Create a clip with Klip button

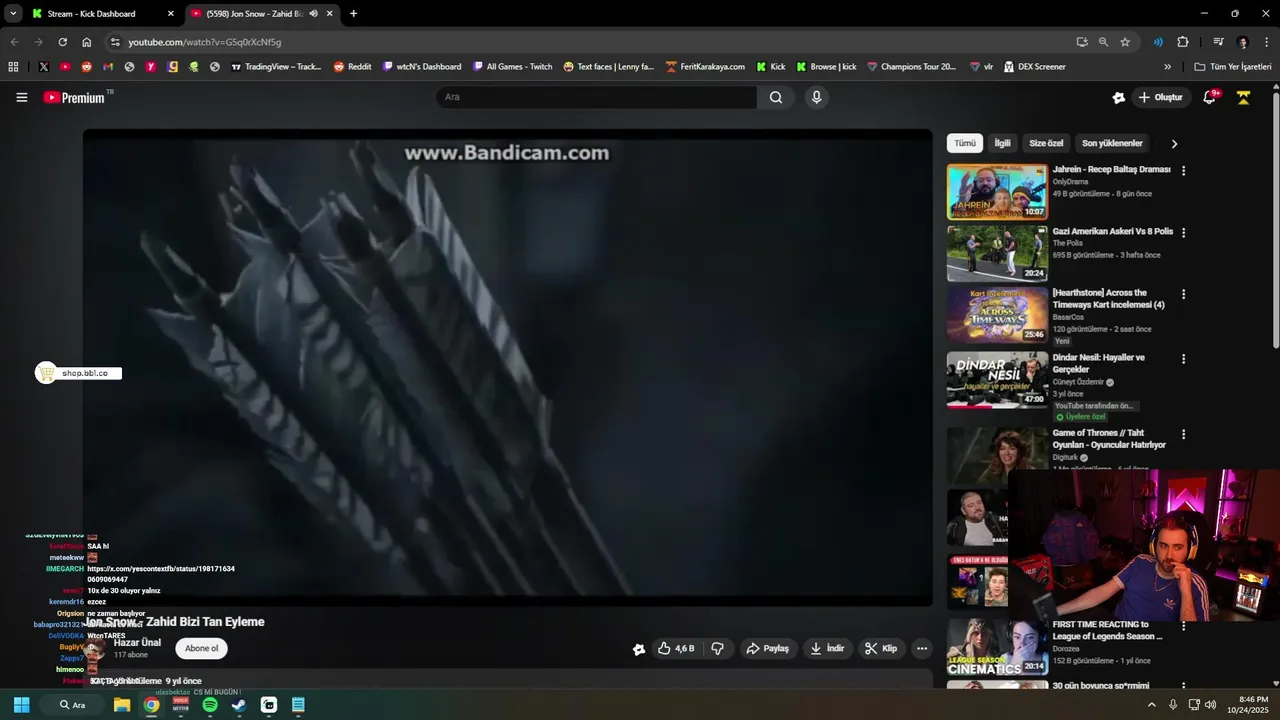881,648
